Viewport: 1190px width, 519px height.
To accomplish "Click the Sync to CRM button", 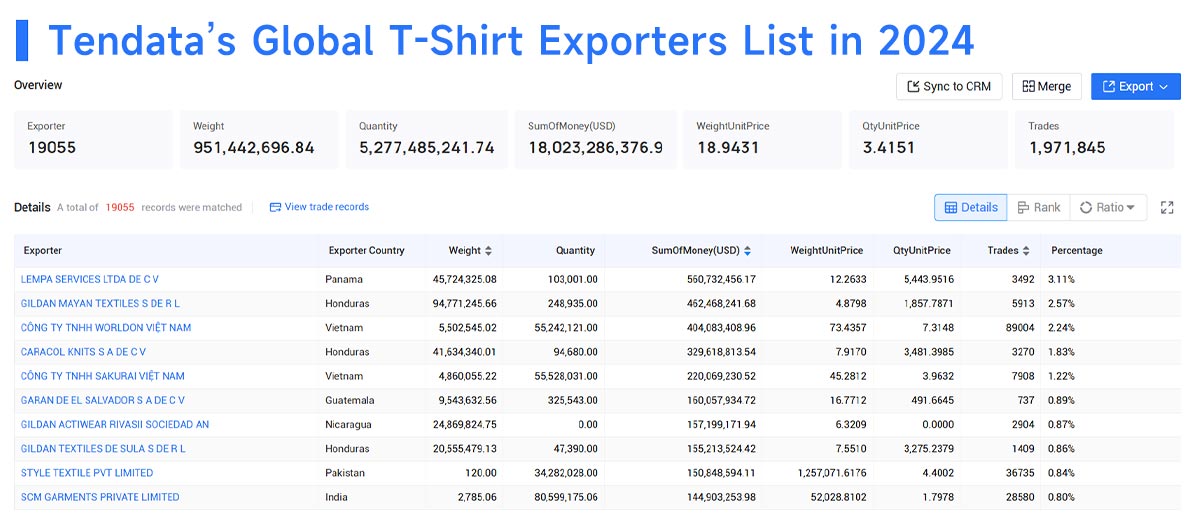I will [949, 86].
